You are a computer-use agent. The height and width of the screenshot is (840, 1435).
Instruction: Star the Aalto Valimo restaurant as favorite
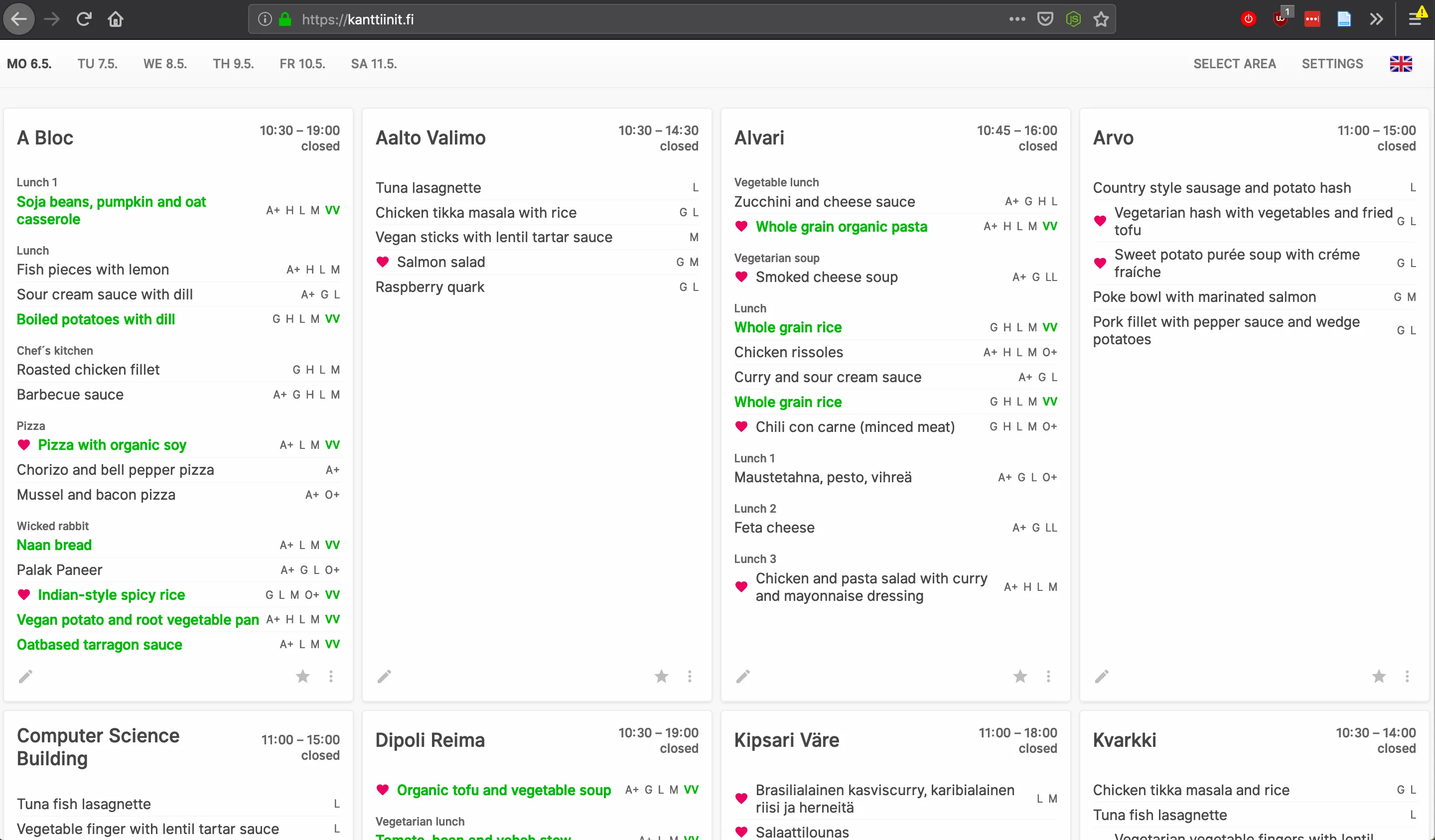coord(661,676)
